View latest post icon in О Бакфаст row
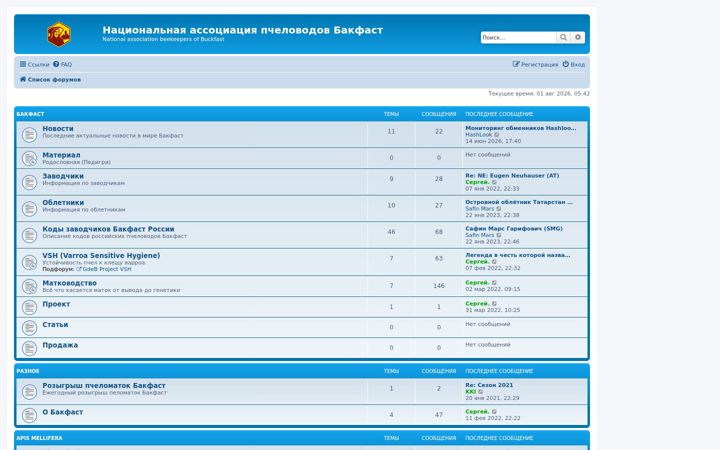Image resolution: width=720 pixels, height=450 pixels. pos(494,412)
